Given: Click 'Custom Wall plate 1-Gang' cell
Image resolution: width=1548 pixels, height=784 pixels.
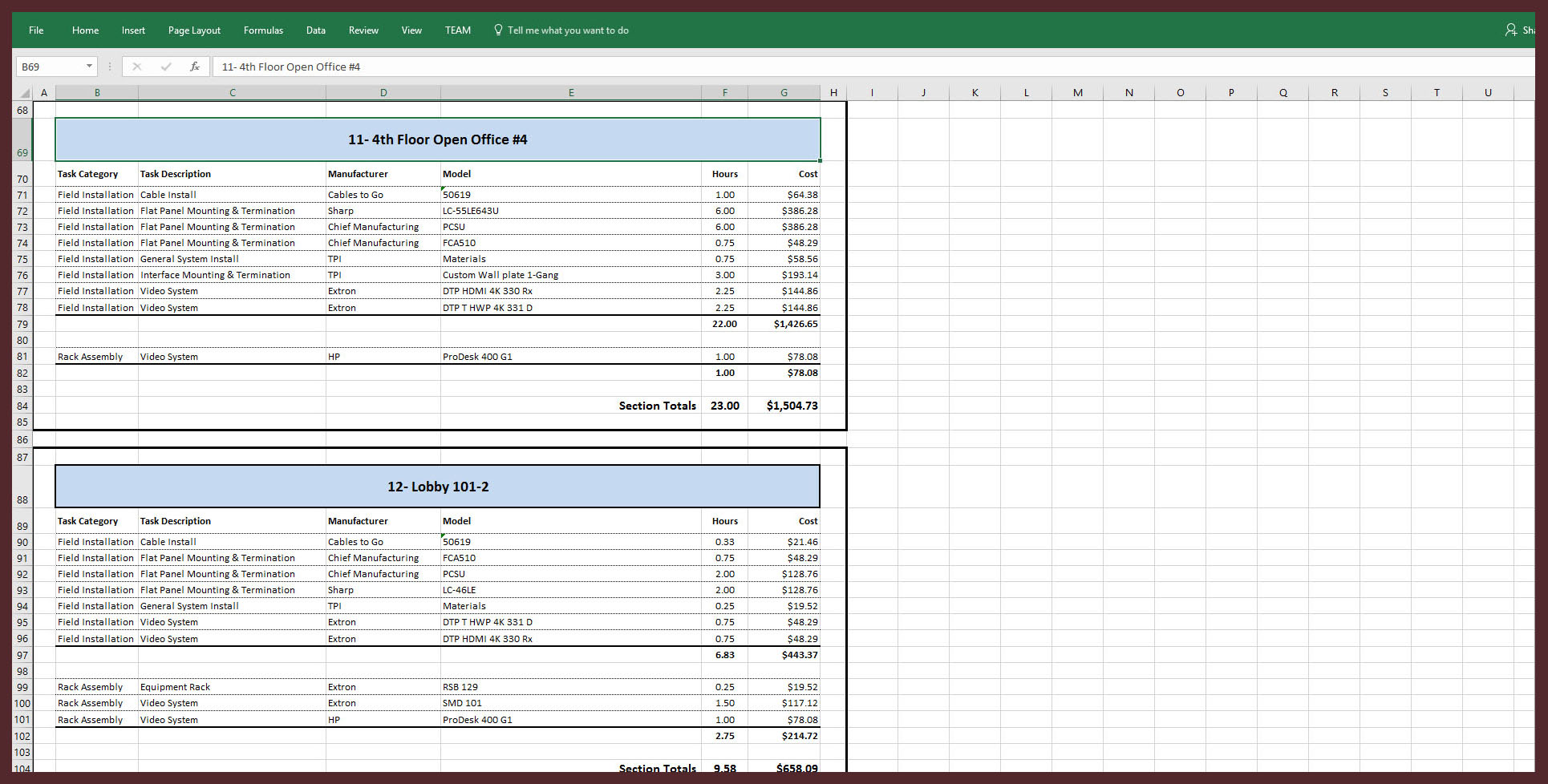Looking at the screenshot, I should coord(571,275).
